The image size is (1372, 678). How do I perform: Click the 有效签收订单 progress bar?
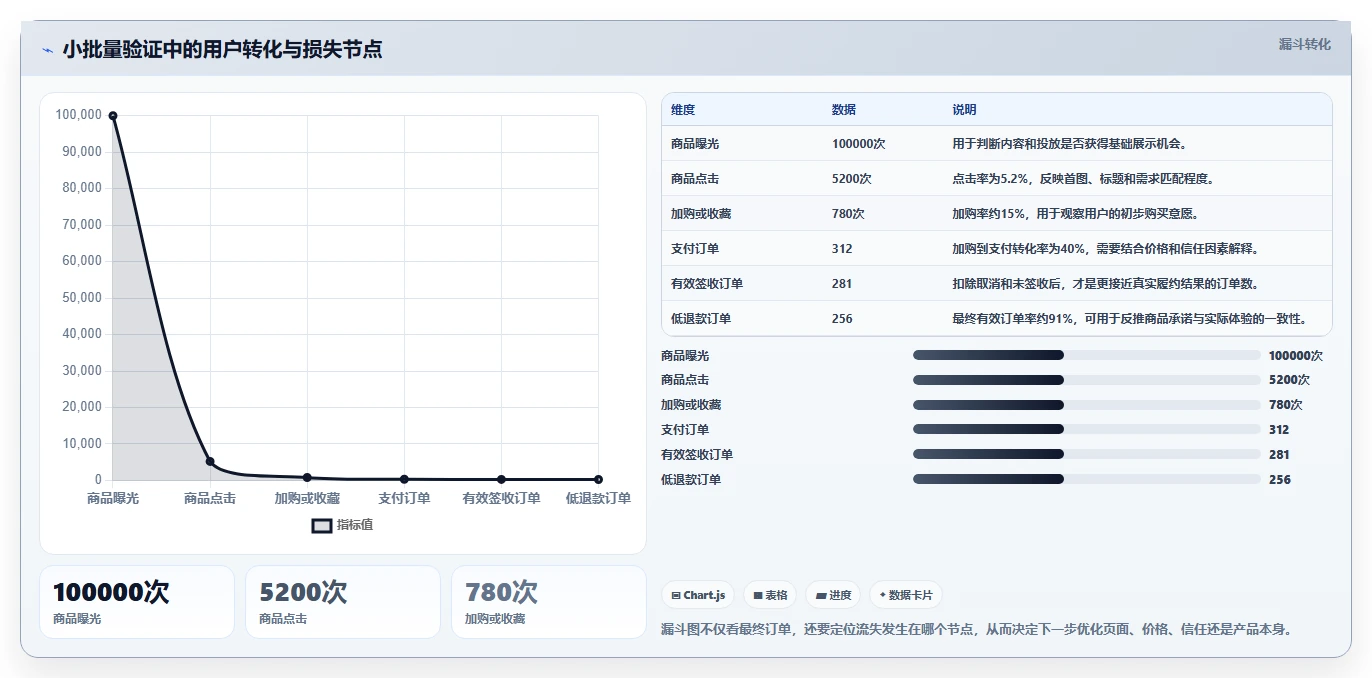coord(1086,455)
